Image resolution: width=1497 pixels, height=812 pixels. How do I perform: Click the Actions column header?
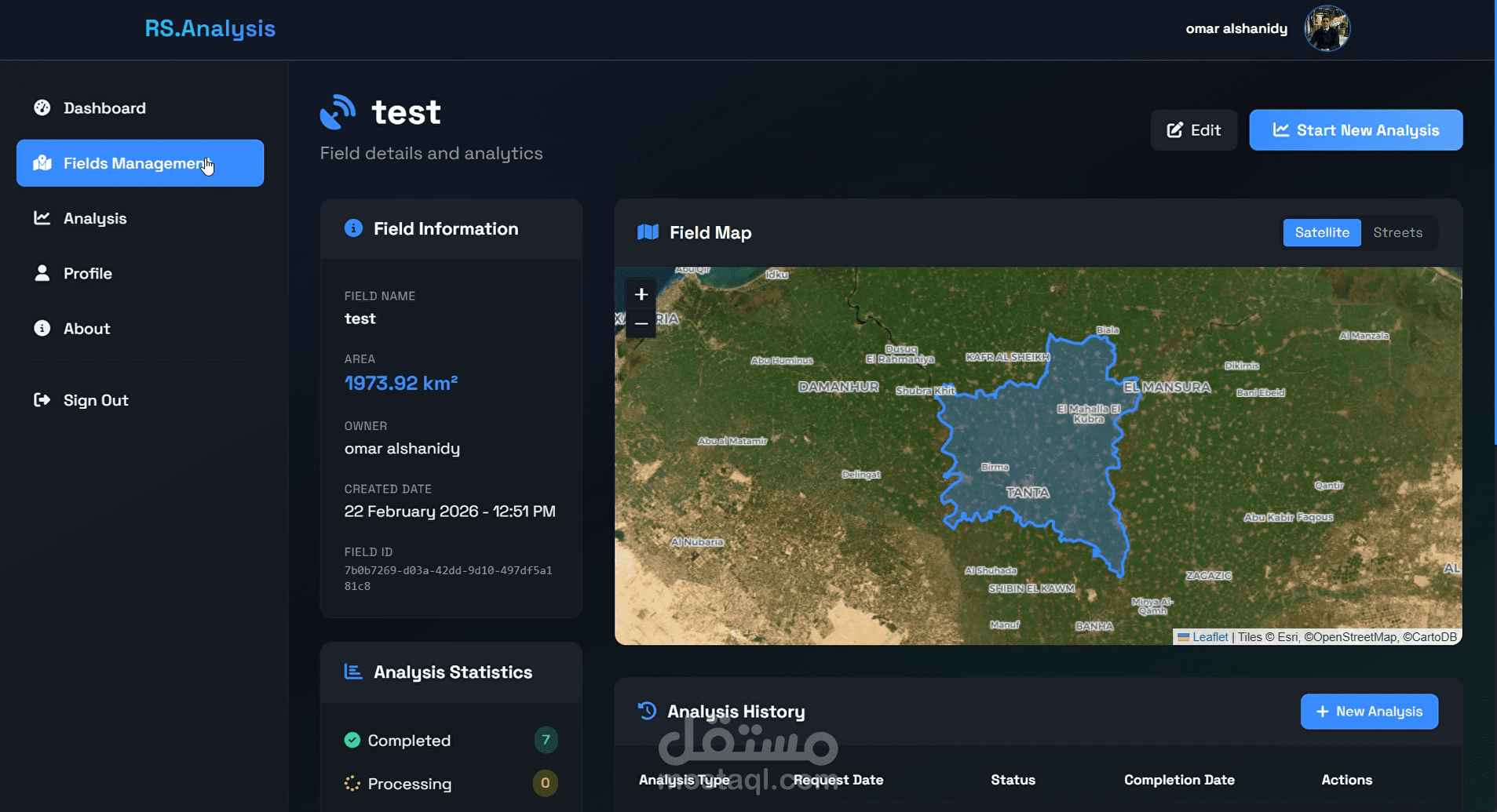[1346, 780]
